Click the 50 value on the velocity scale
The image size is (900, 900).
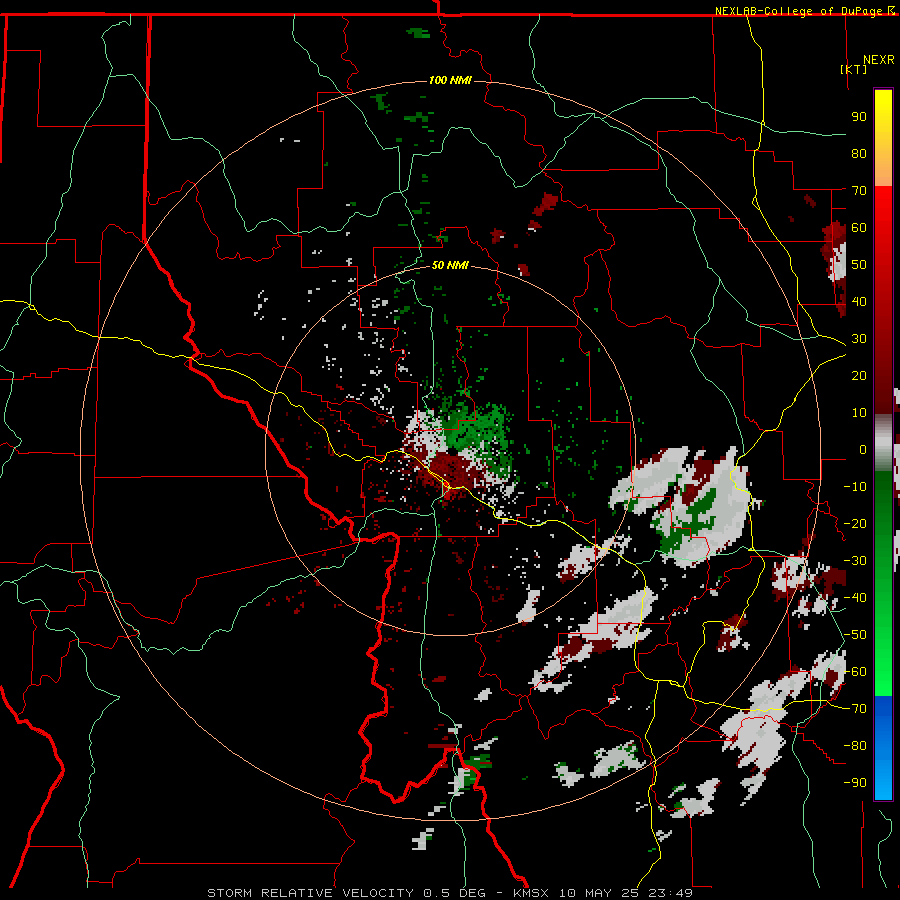tap(859, 265)
